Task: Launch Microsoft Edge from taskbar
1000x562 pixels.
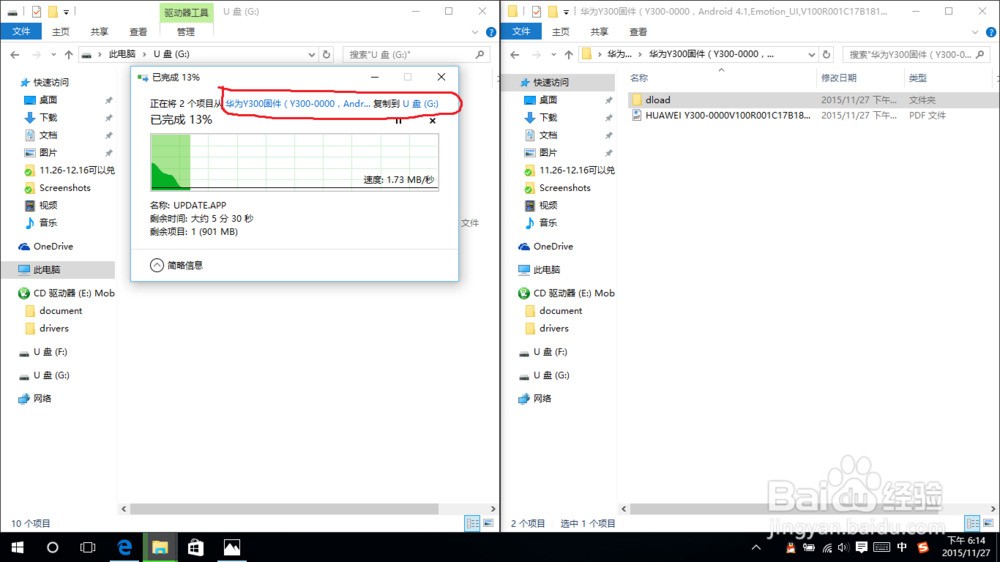Action: (124, 547)
